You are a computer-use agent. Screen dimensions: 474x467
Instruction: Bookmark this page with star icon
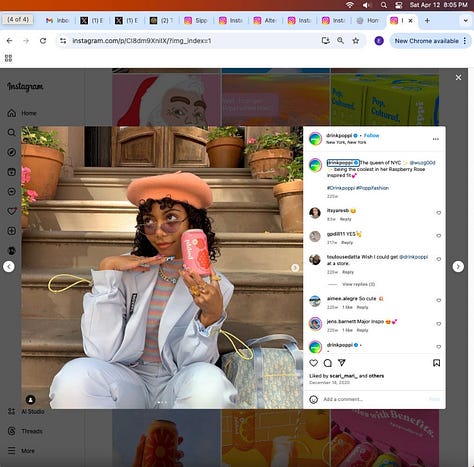coord(356,41)
